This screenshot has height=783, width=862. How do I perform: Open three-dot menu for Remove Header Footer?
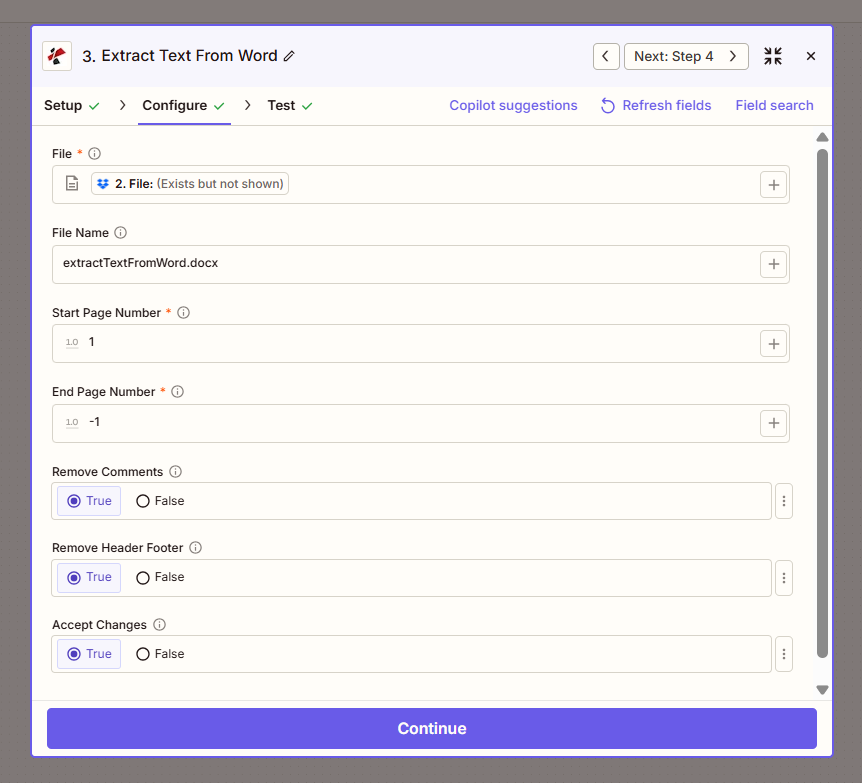pyautogui.click(x=784, y=577)
